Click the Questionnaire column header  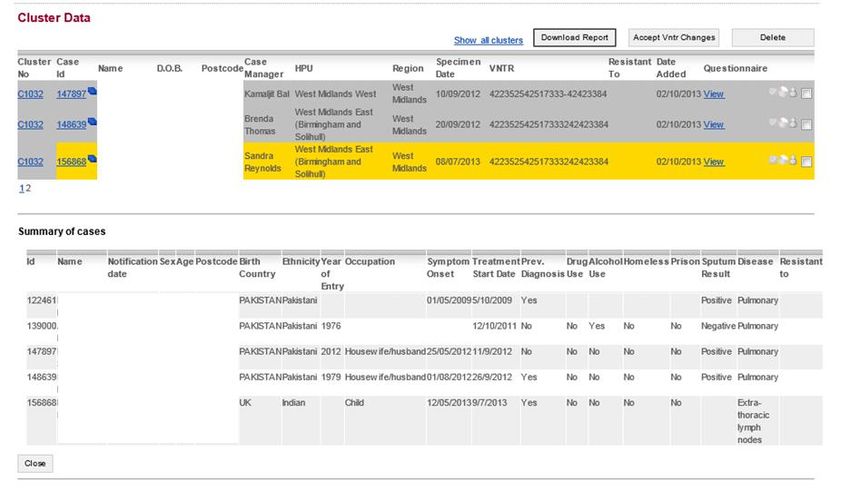pyautogui.click(x=735, y=68)
